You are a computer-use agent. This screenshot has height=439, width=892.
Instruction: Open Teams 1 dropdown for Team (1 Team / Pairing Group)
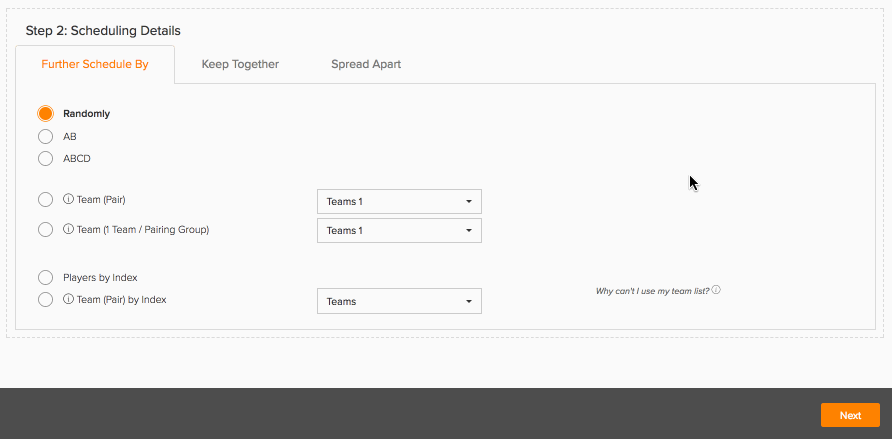click(399, 230)
